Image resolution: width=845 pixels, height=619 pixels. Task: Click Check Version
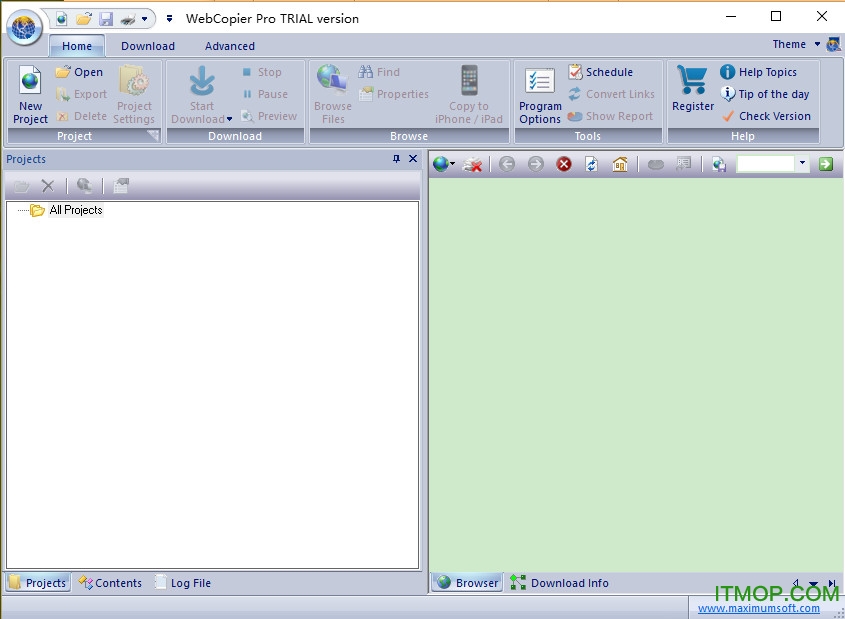[x=766, y=116]
